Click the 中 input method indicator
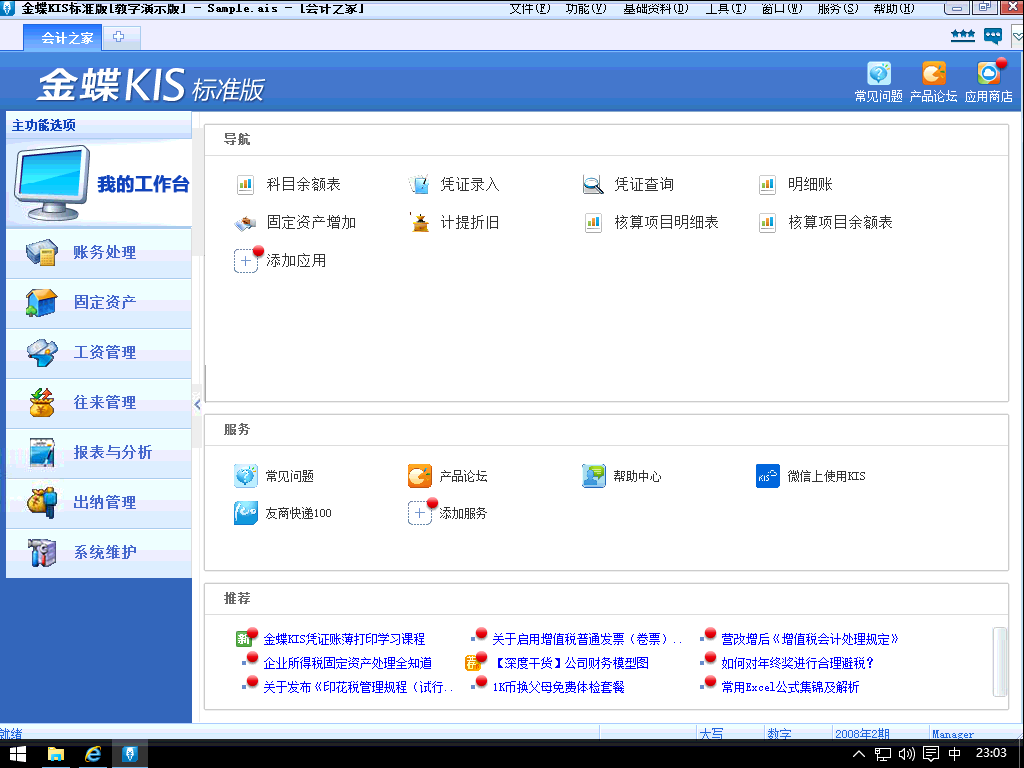The width and height of the screenshot is (1024, 768). pyautogui.click(x=954, y=754)
